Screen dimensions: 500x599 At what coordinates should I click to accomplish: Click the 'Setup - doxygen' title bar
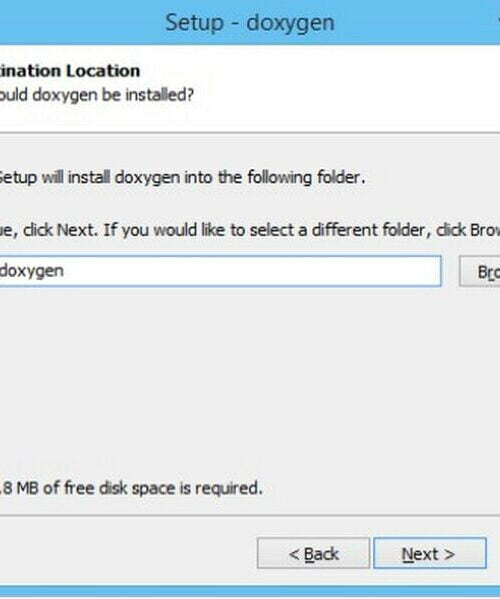[250, 22]
